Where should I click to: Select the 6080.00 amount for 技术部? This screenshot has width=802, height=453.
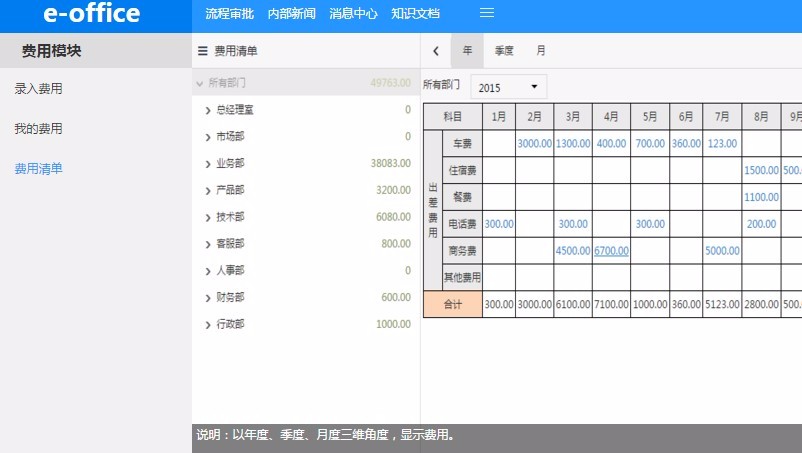(x=393, y=217)
